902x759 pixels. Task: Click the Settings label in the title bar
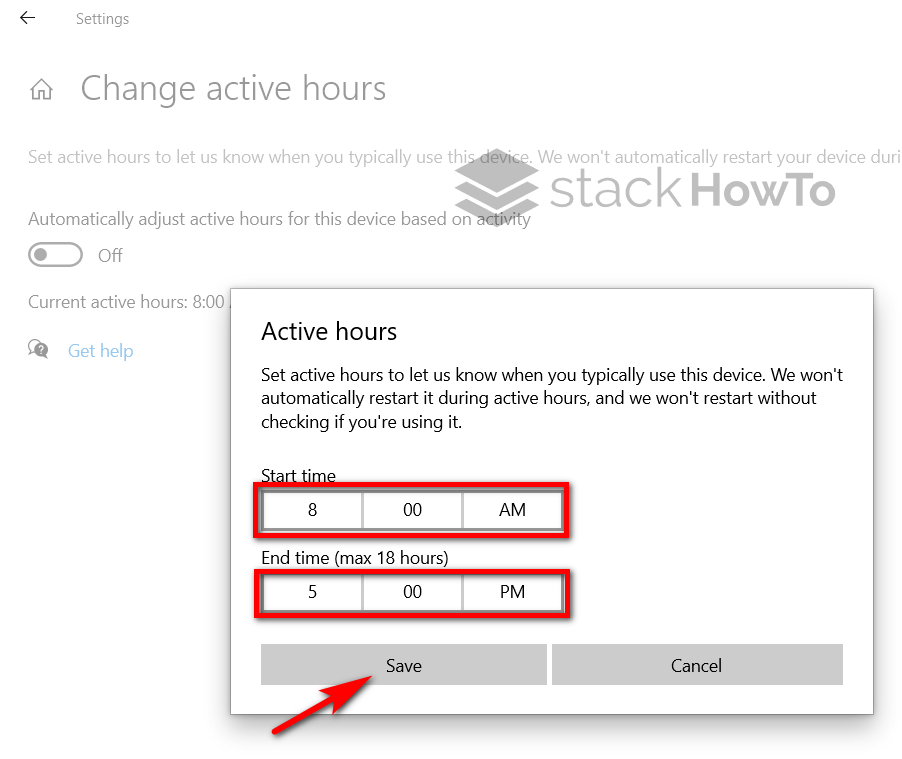click(102, 18)
